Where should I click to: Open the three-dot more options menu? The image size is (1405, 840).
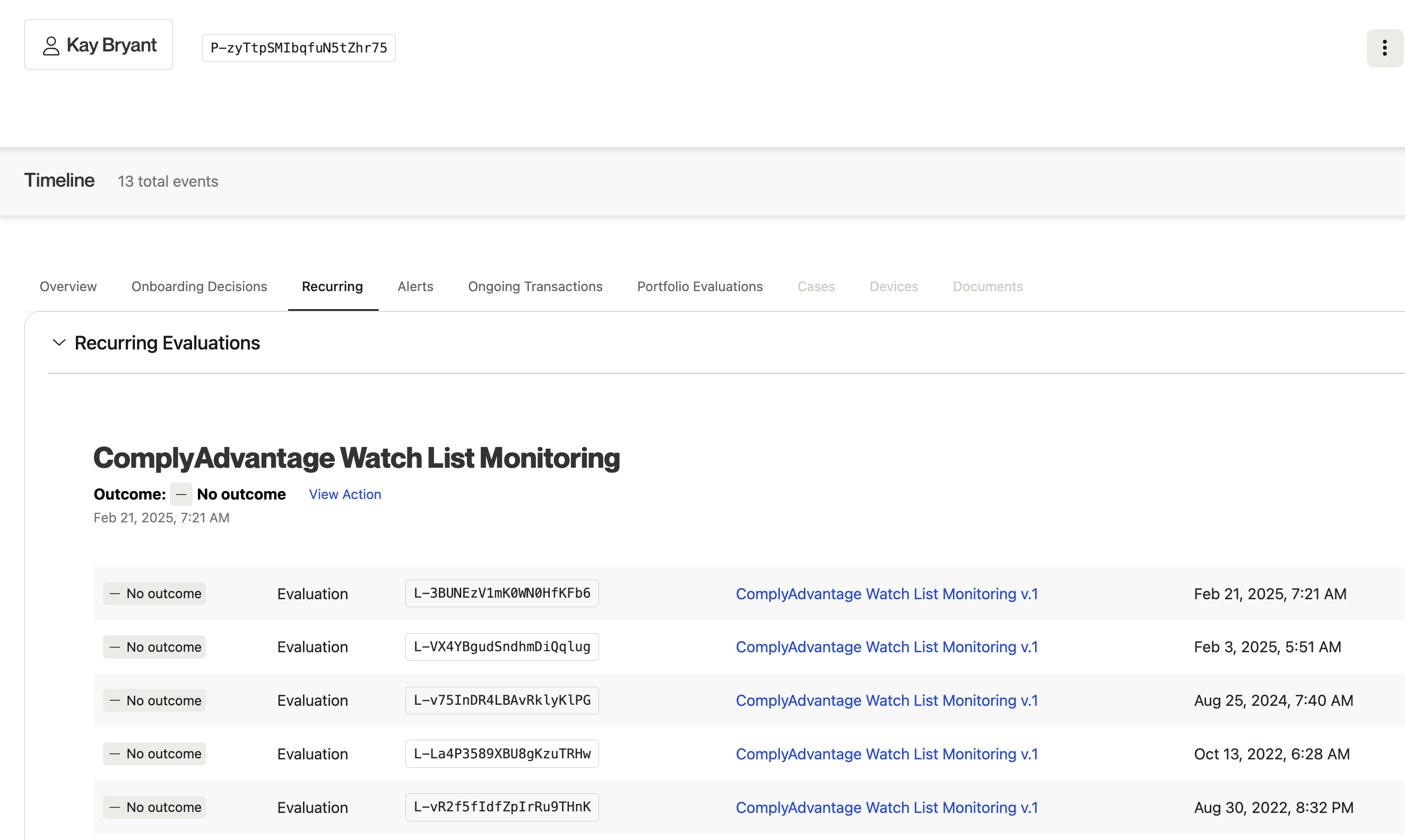1384,48
